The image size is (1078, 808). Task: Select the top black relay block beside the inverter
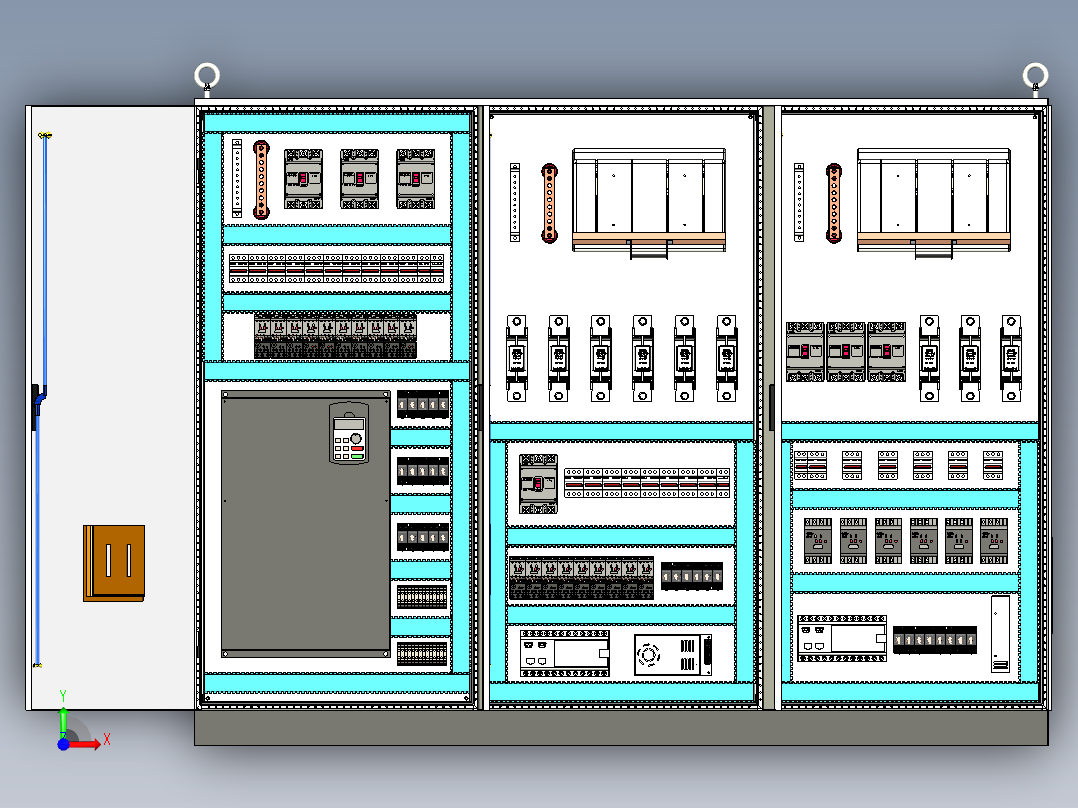[x=423, y=404]
